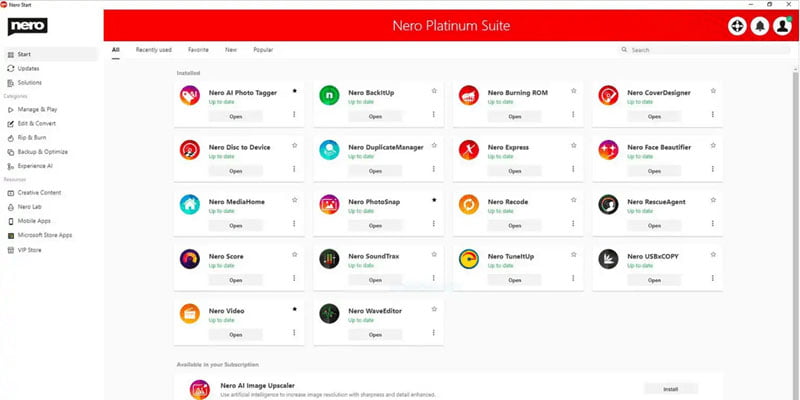Click the Nero Video icon
Viewport: 800px width, 400px height.
coord(190,314)
